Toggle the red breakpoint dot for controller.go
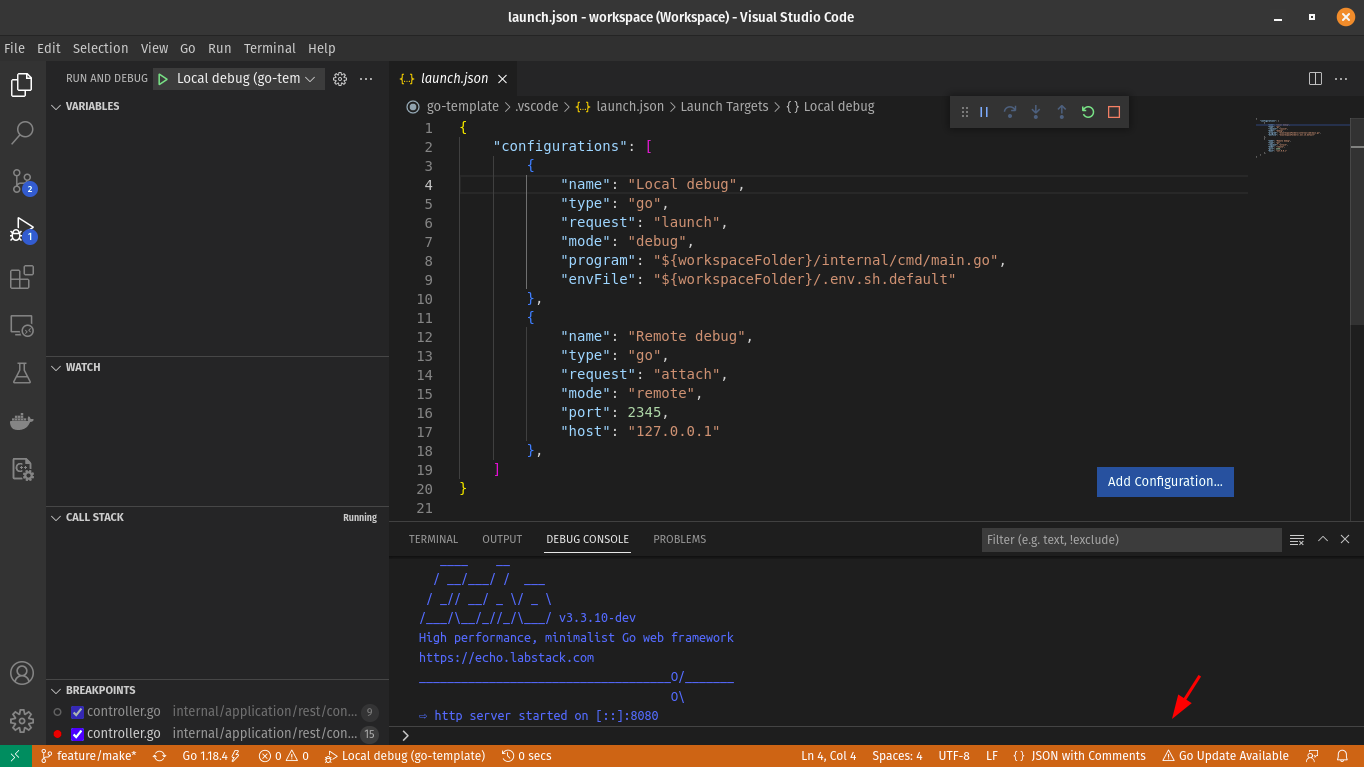1364x767 pixels. click(x=58, y=733)
